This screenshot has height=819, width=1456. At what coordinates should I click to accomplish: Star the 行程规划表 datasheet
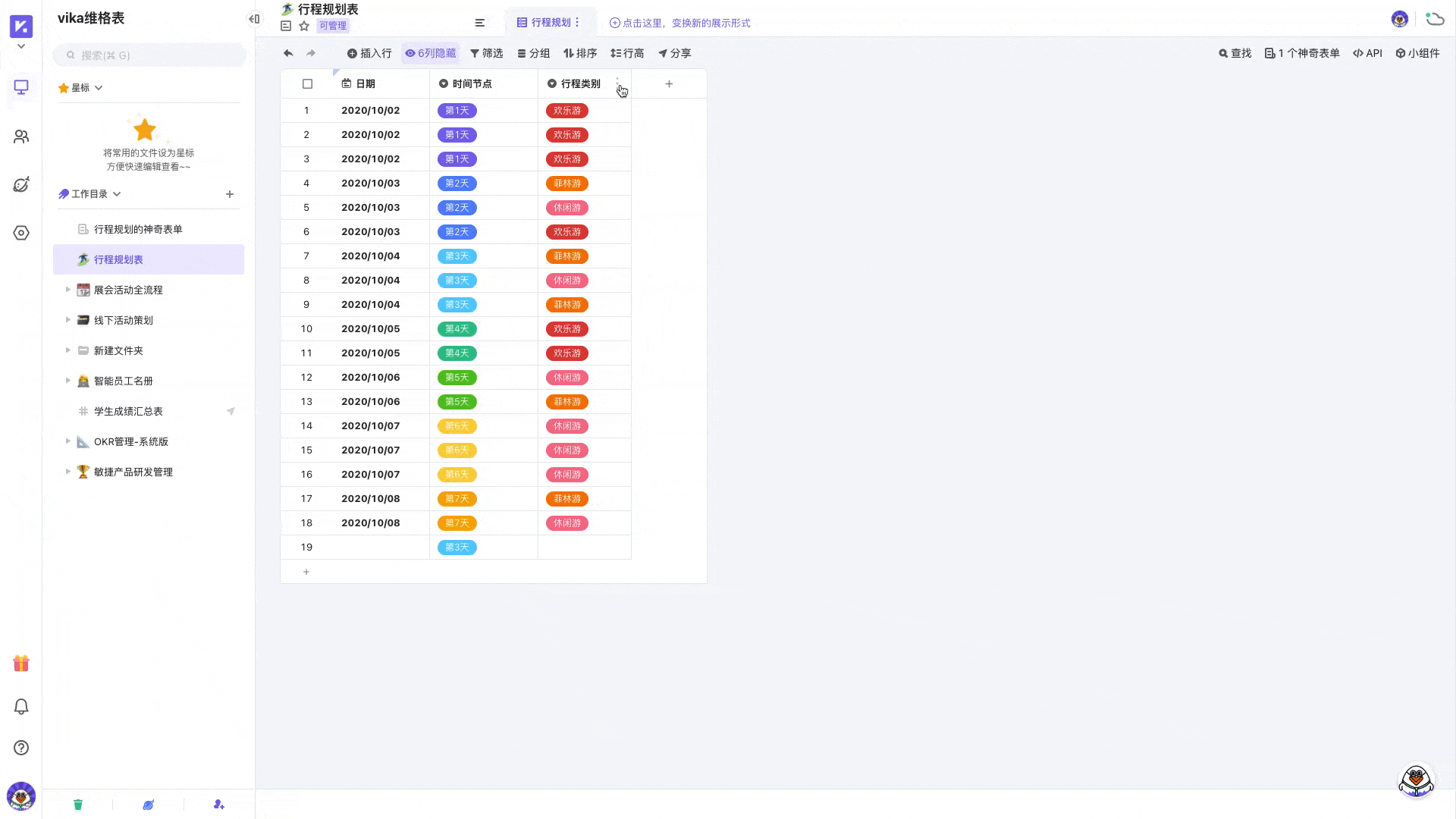coord(304,25)
